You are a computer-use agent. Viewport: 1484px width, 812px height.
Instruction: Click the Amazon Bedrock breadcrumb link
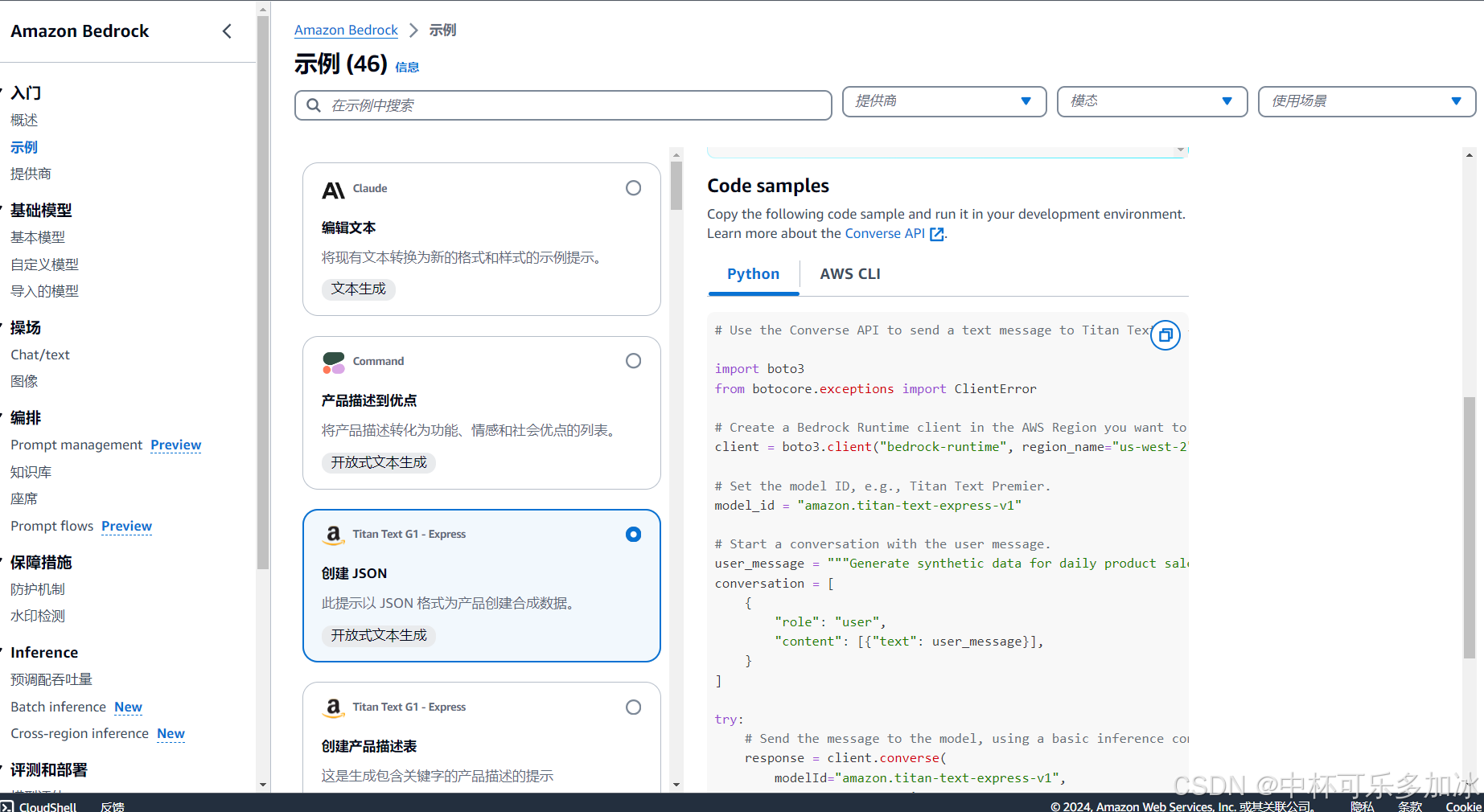click(x=346, y=30)
